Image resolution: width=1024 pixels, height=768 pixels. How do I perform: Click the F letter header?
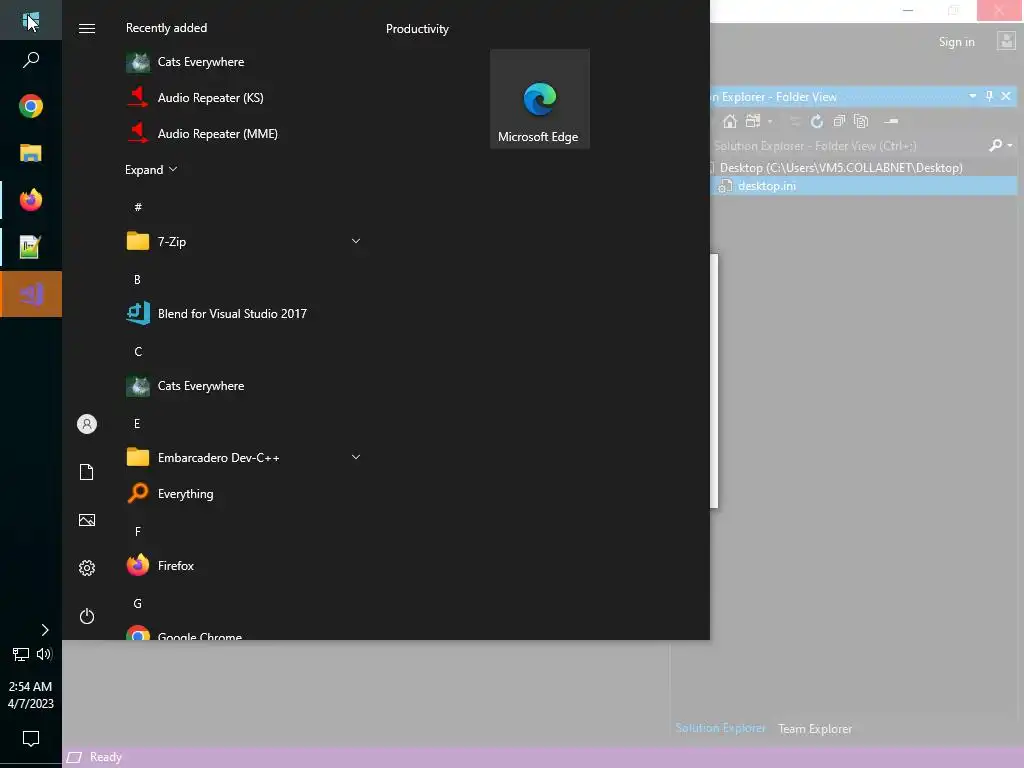tap(138, 532)
